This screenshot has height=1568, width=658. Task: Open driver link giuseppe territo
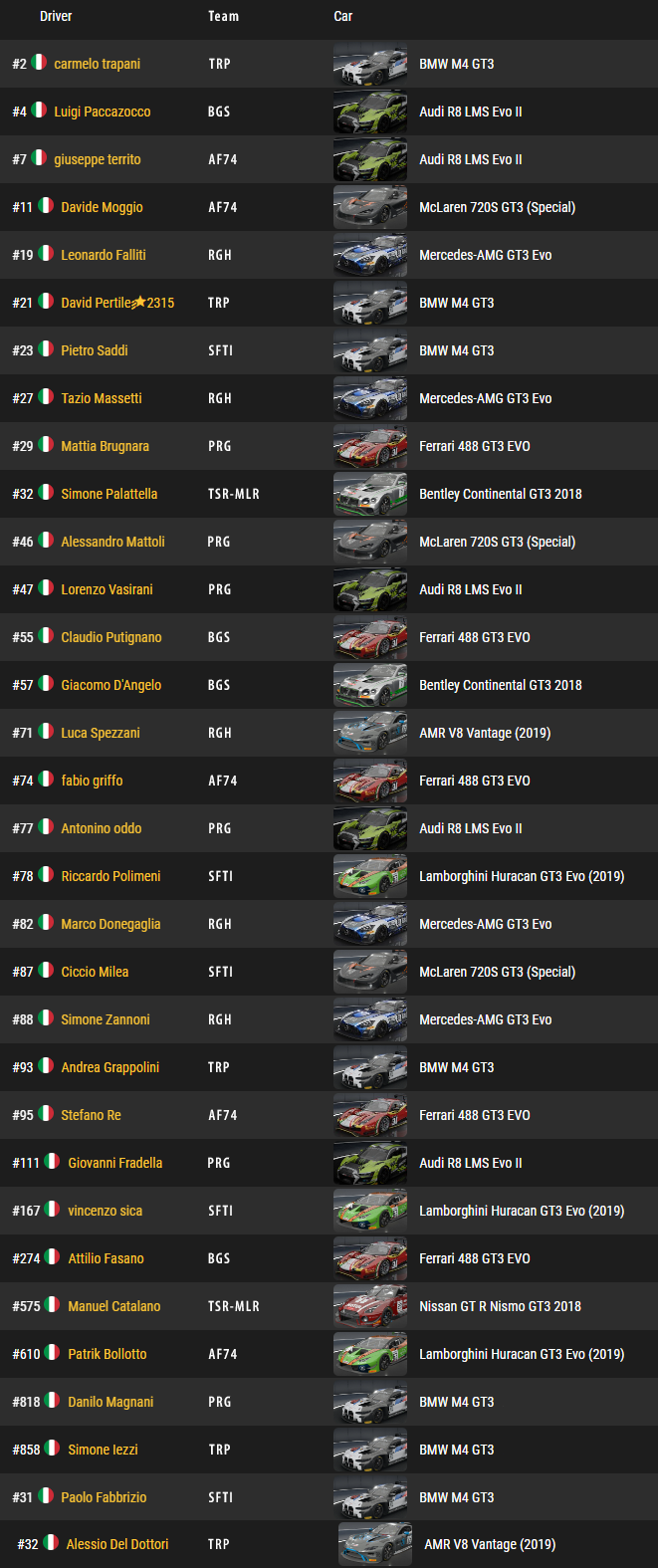pyautogui.click(x=98, y=159)
